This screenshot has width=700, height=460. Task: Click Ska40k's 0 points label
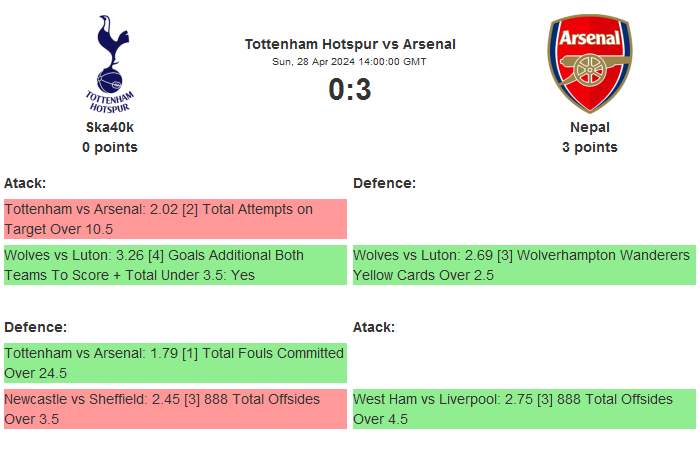tap(110, 147)
